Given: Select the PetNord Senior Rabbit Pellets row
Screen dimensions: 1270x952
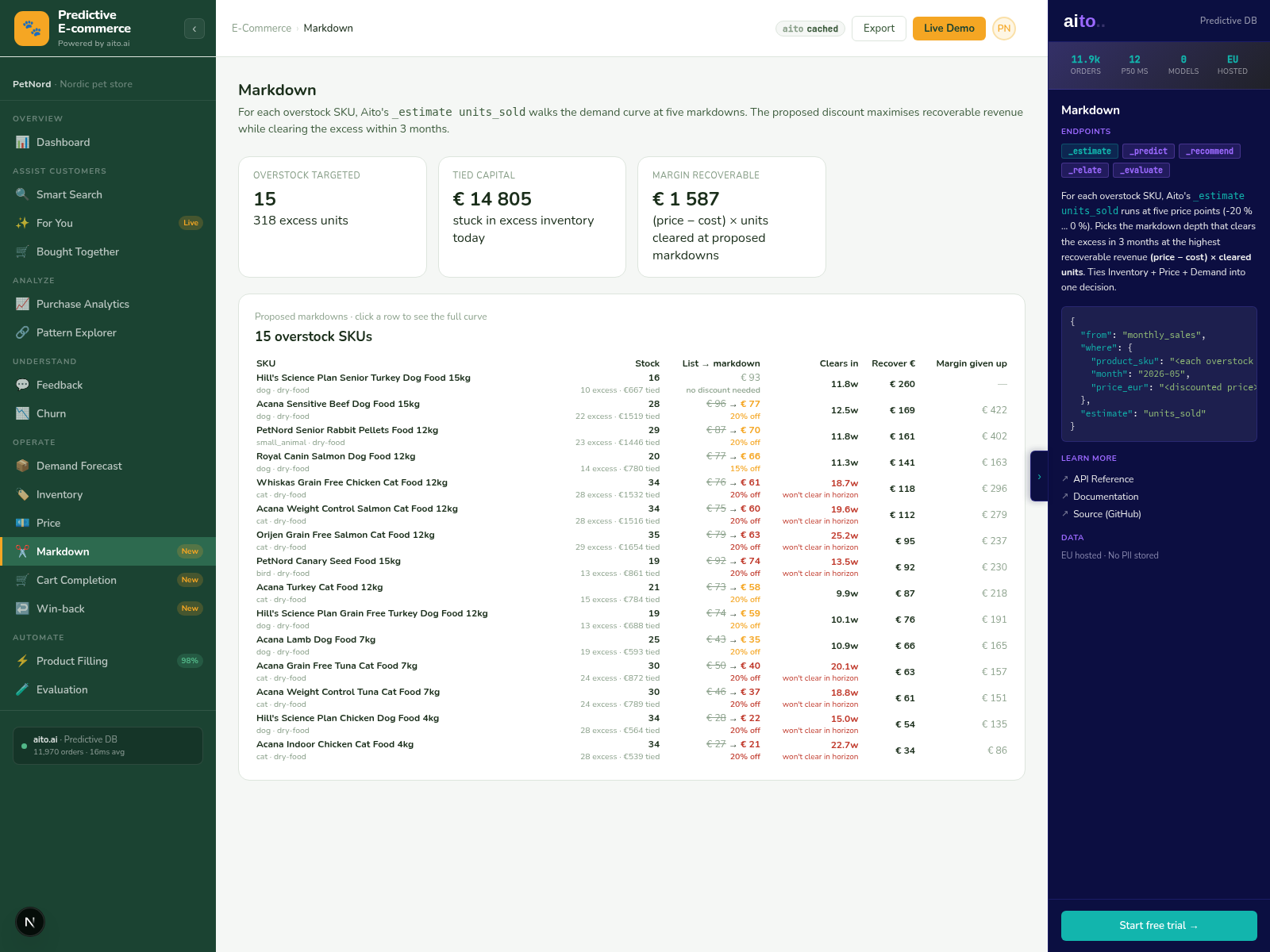Looking at the screenshot, I should click(x=632, y=436).
